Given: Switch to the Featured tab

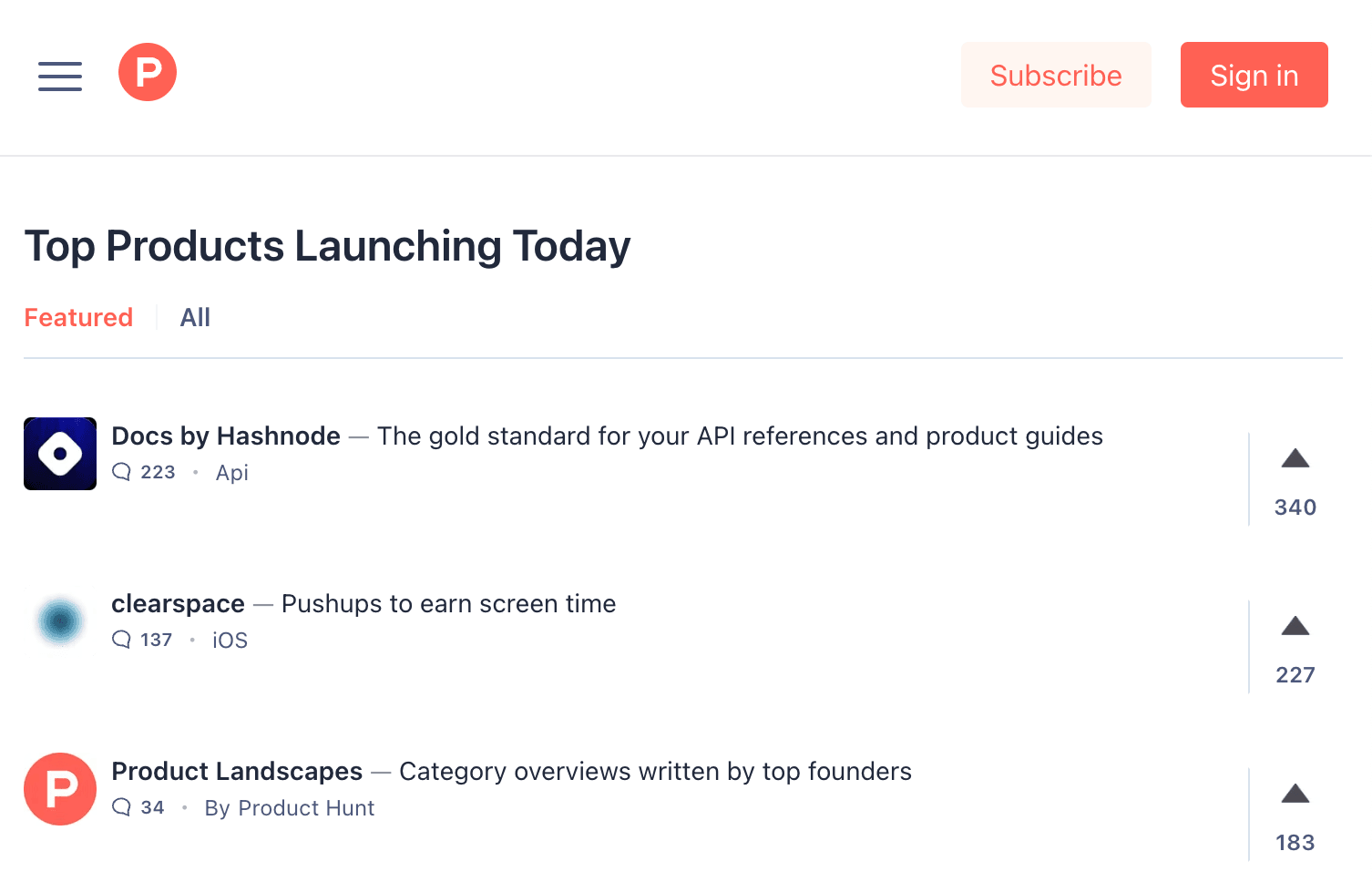Looking at the screenshot, I should [x=78, y=317].
